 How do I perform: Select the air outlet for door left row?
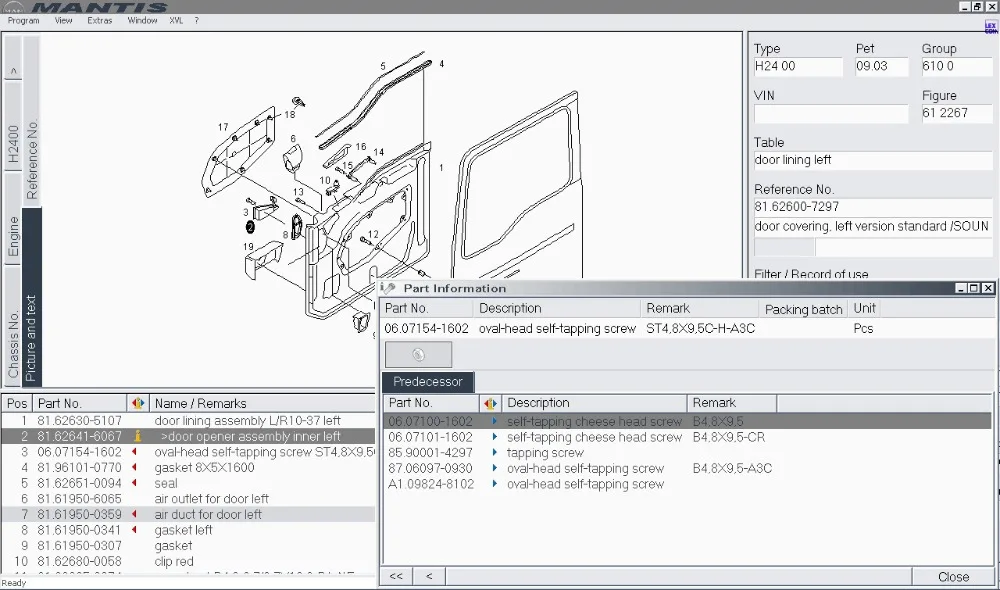click(211, 499)
